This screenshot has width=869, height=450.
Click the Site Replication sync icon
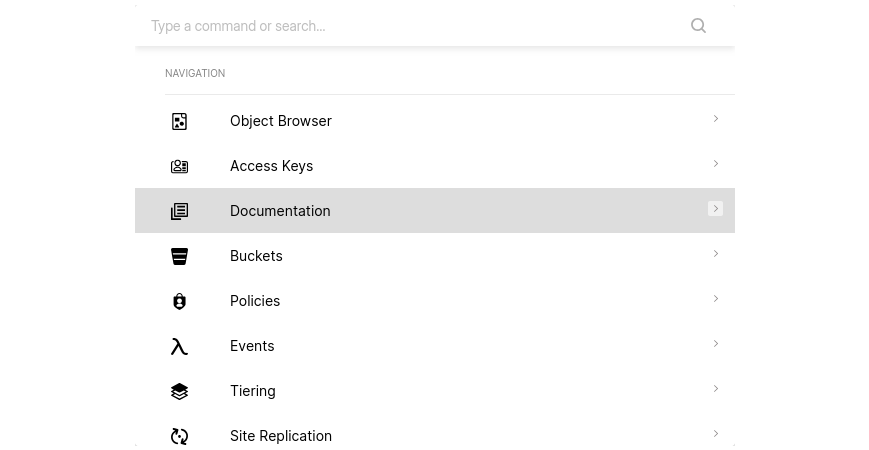coord(179,436)
